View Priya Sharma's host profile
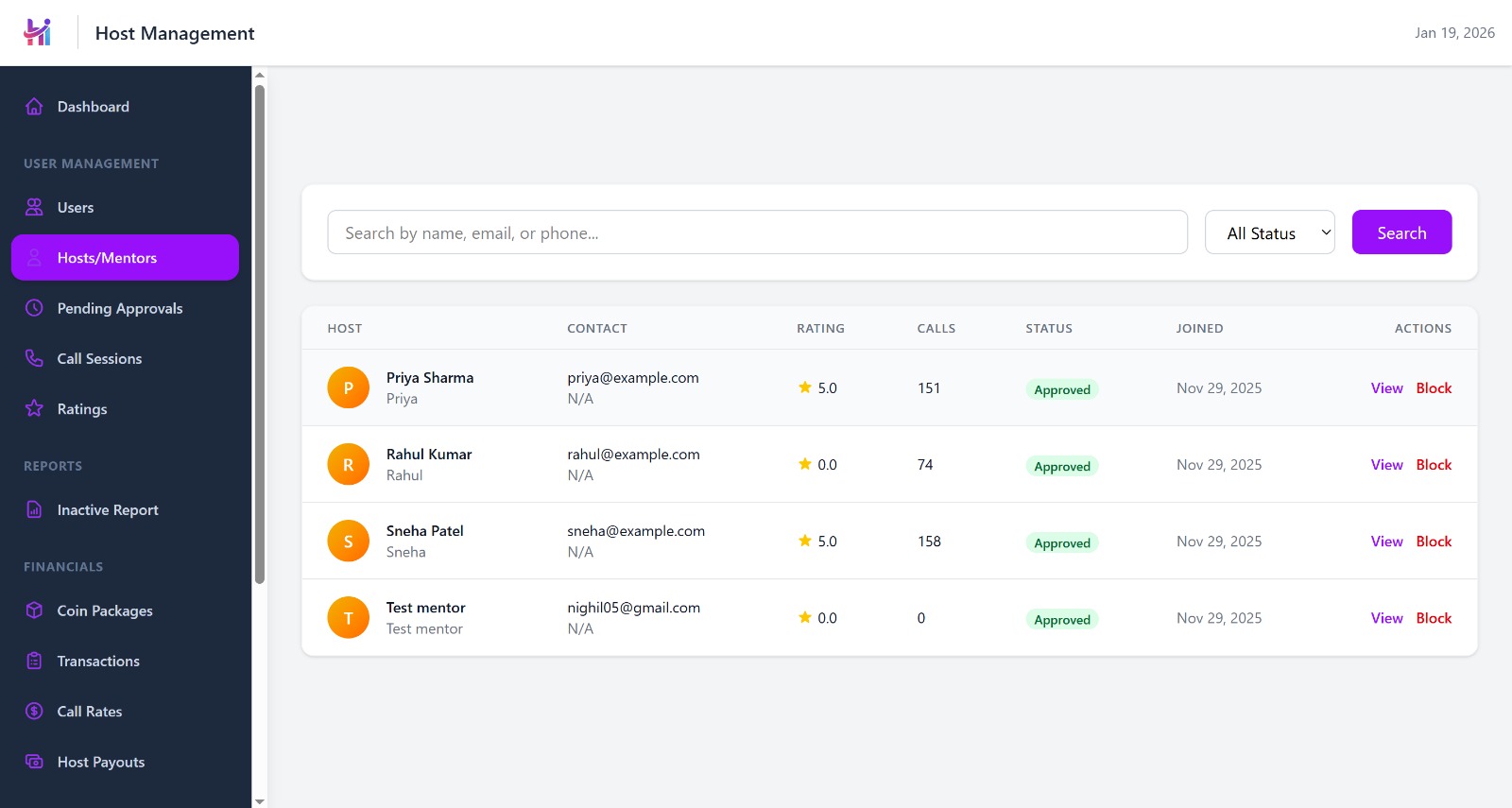Image resolution: width=1512 pixels, height=808 pixels. point(1386,388)
